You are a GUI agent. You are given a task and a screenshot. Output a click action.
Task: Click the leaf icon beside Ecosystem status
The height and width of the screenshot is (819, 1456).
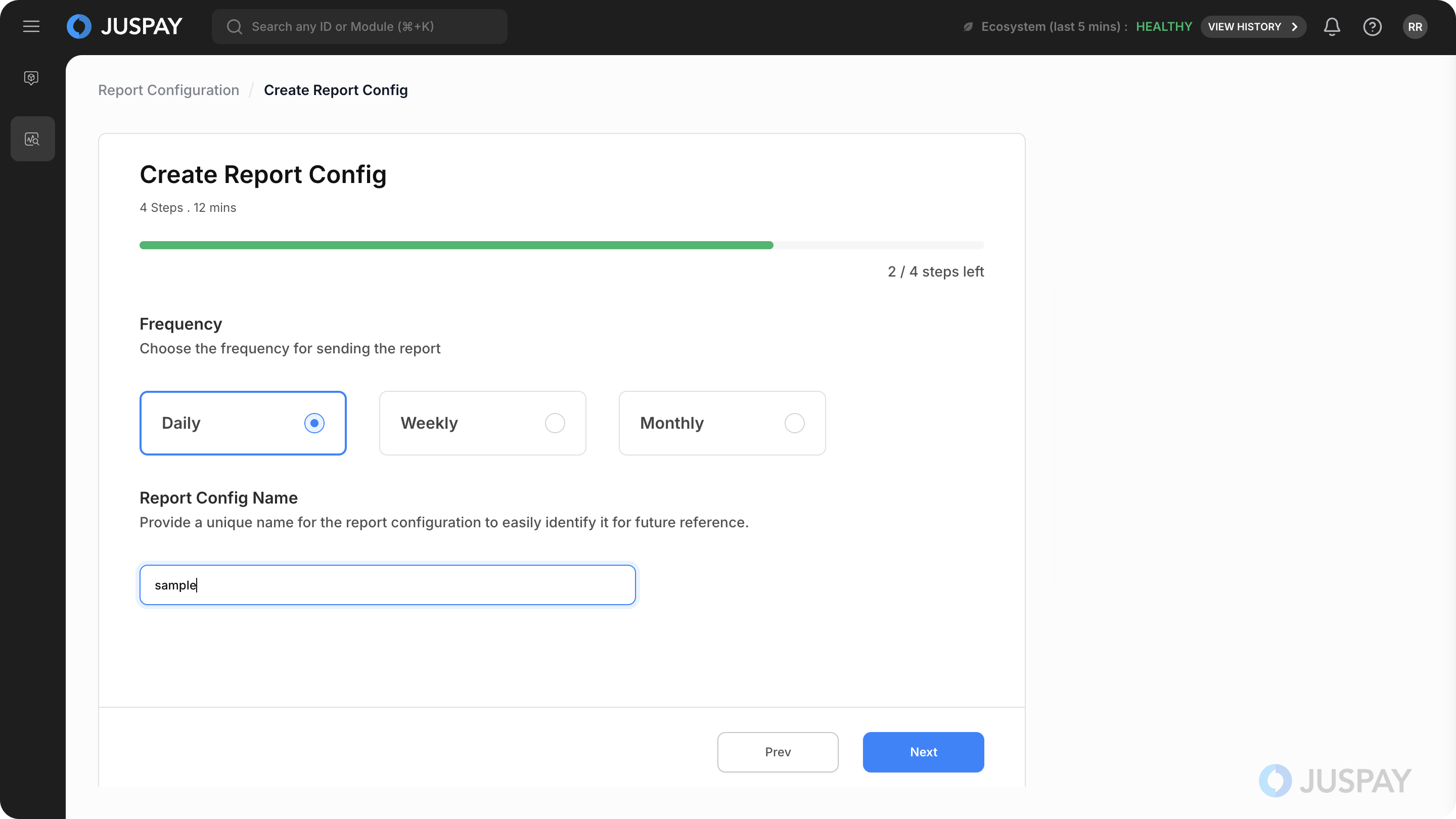click(x=968, y=27)
